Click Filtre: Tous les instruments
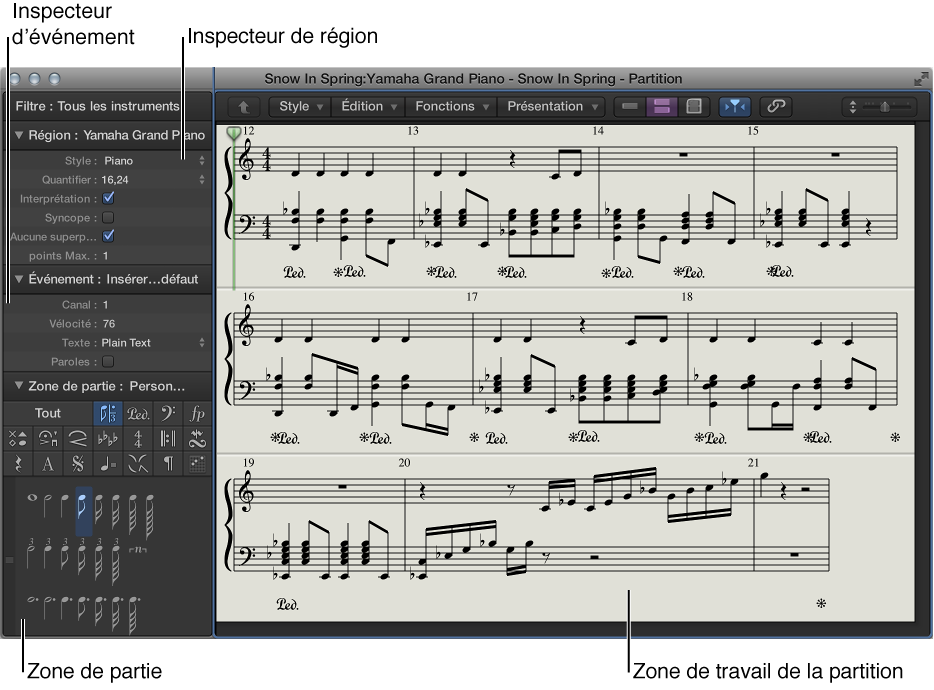This screenshot has height=690, width=934. click(97, 106)
